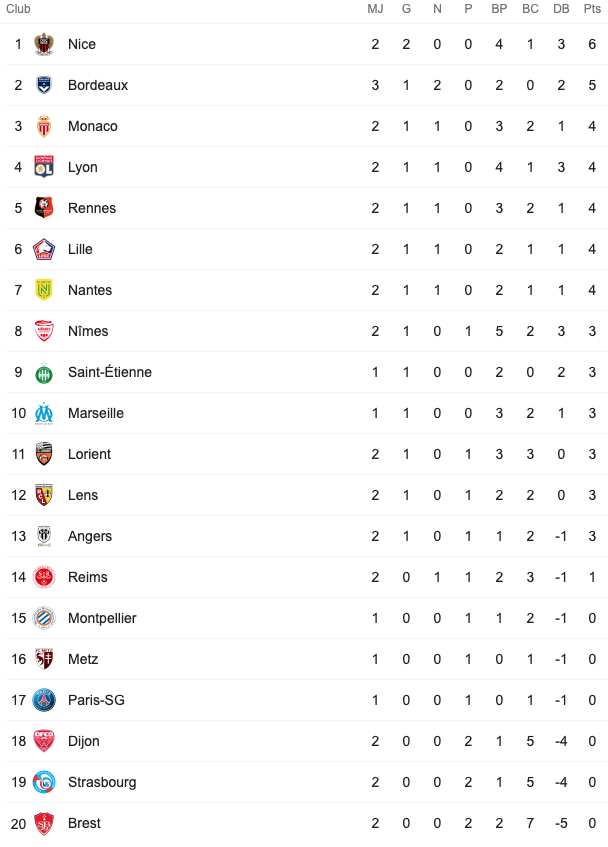Click the Lyon OL badge
Image resolution: width=608 pixels, height=847 pixels.
click(x=44, y=167)
